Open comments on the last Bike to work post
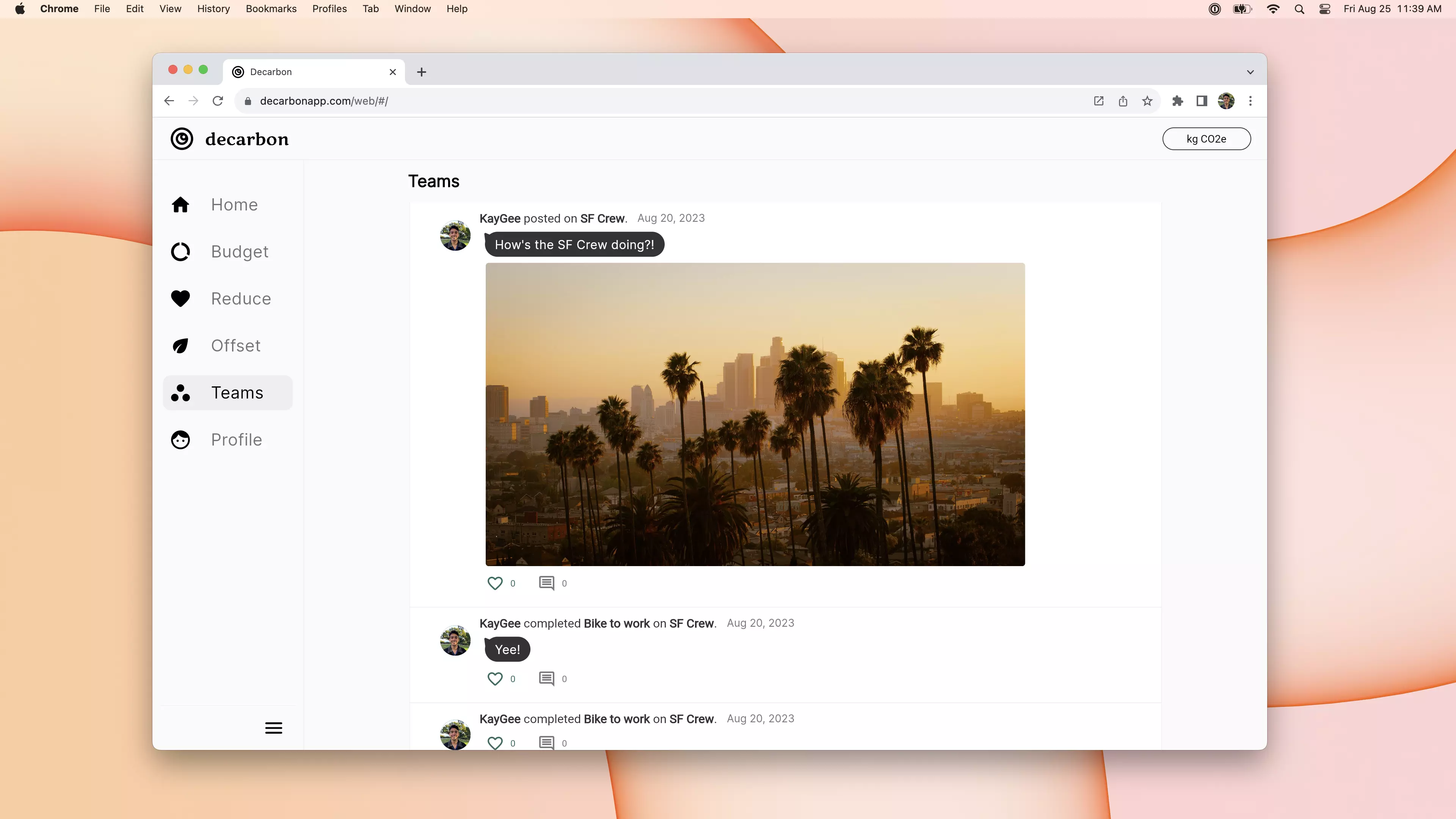Screen dimensions: 1456x819 [x=546, y=743]
